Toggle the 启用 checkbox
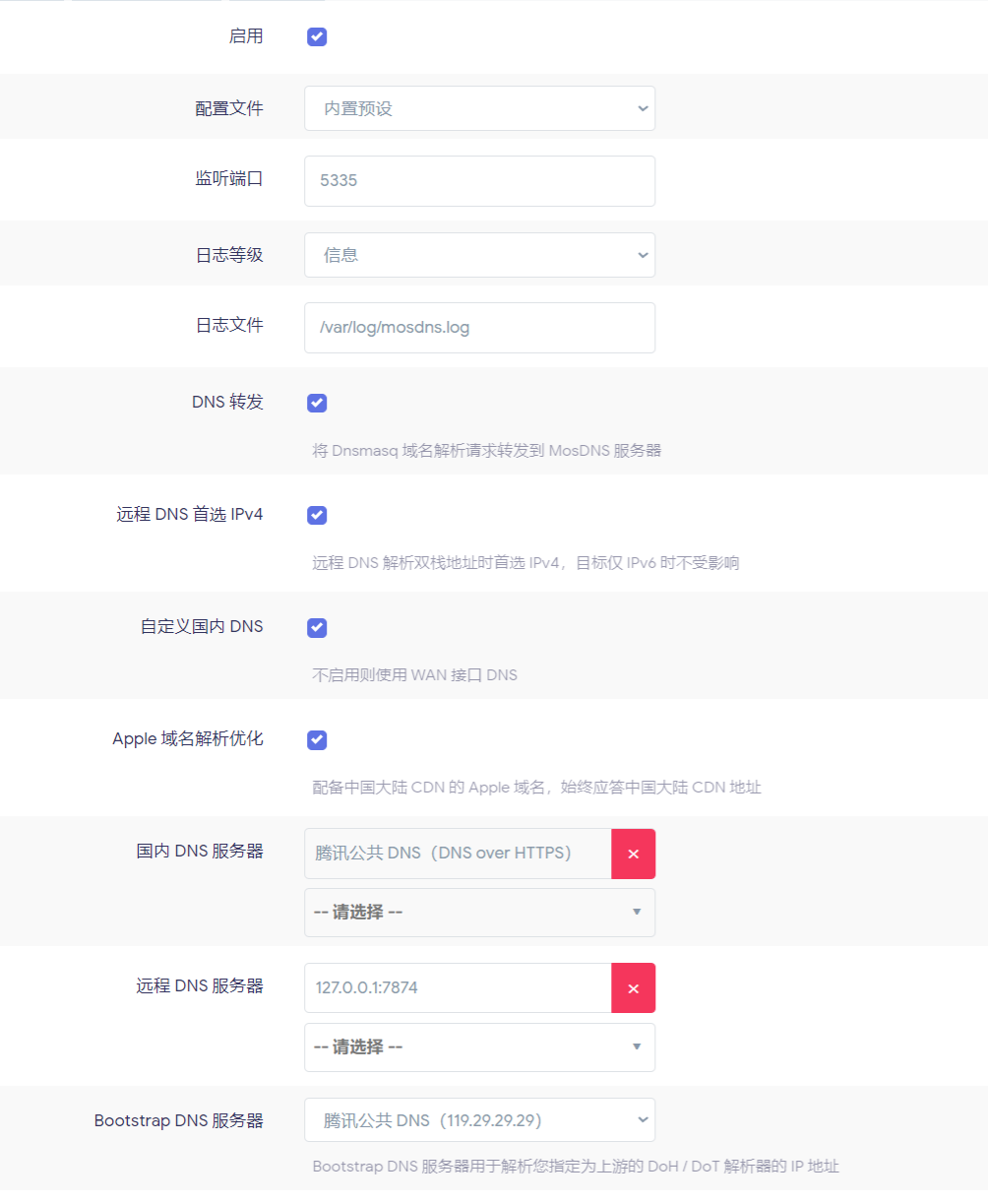 [317, 37]
